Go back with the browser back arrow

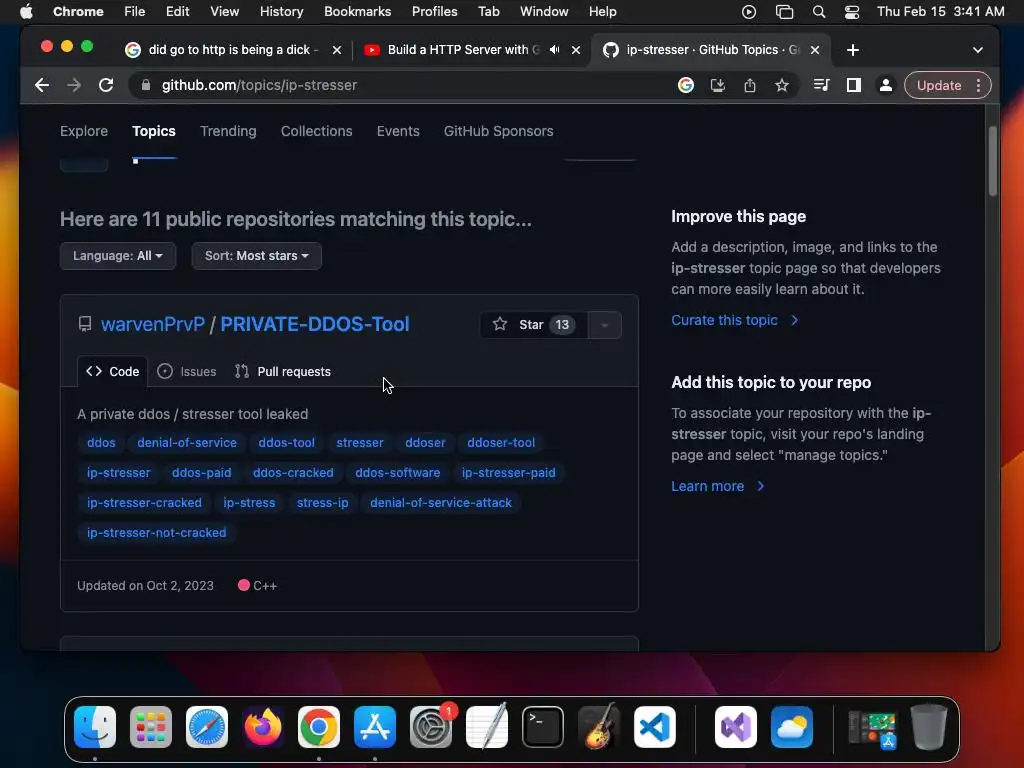click(42, 86)
